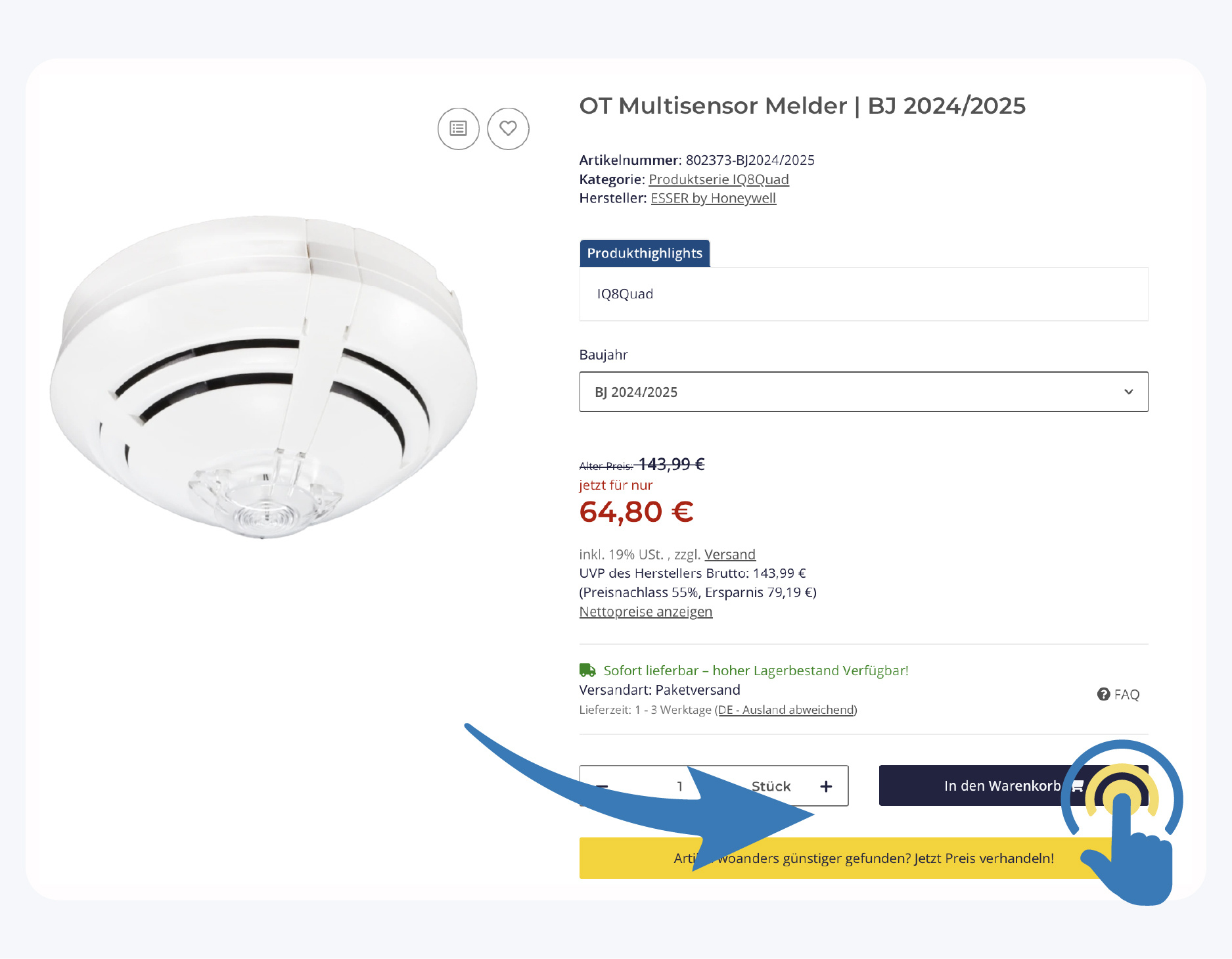Click the smoke detector product image
Image resolution: width=1232 pixels, height=959 pixels.
pyautogui.click(x=263, y=377)
